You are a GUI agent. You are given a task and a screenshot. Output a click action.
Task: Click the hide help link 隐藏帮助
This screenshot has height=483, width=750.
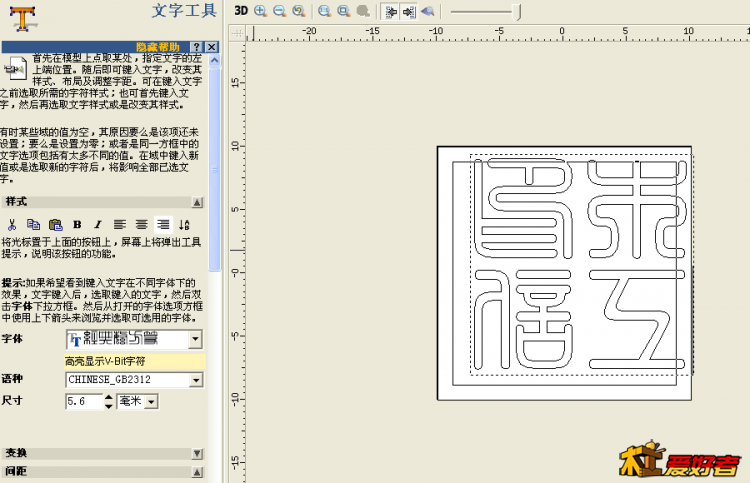(157, 47)
